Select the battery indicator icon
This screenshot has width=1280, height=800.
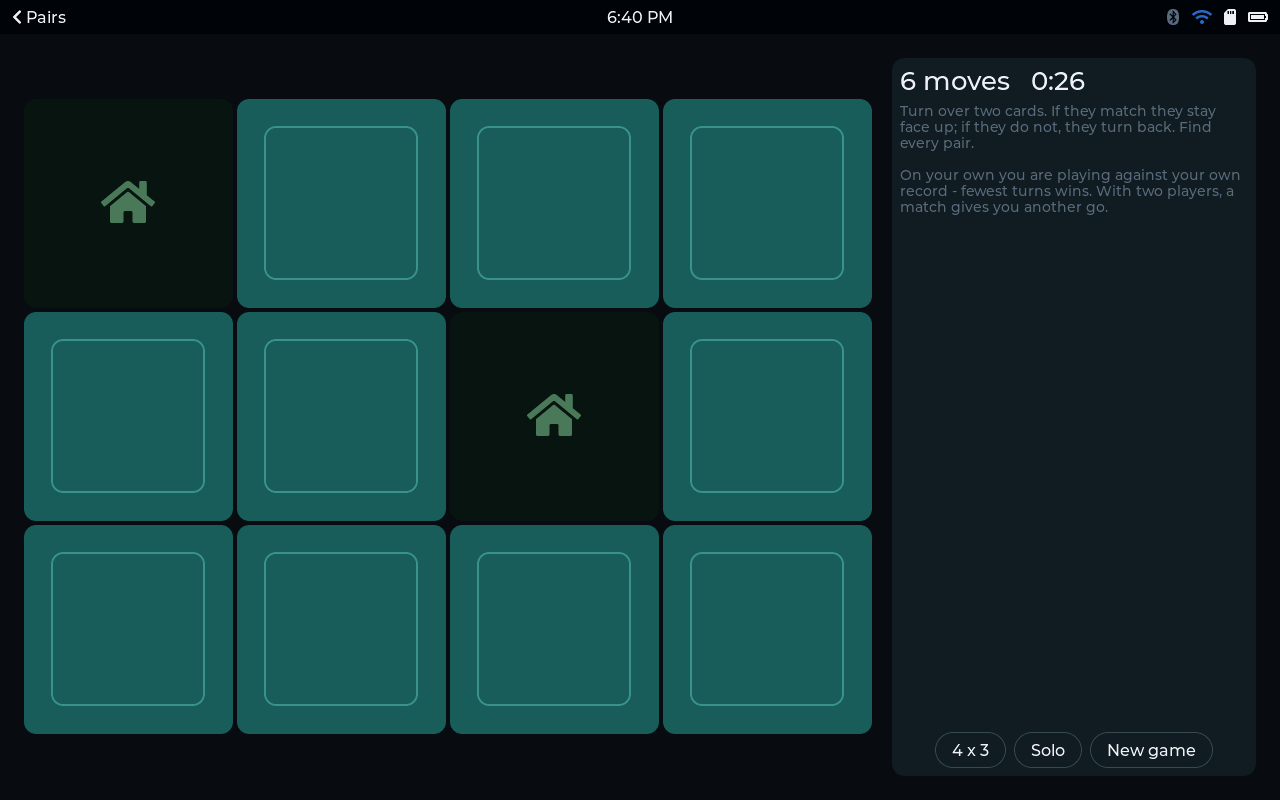click(1258, 17)
